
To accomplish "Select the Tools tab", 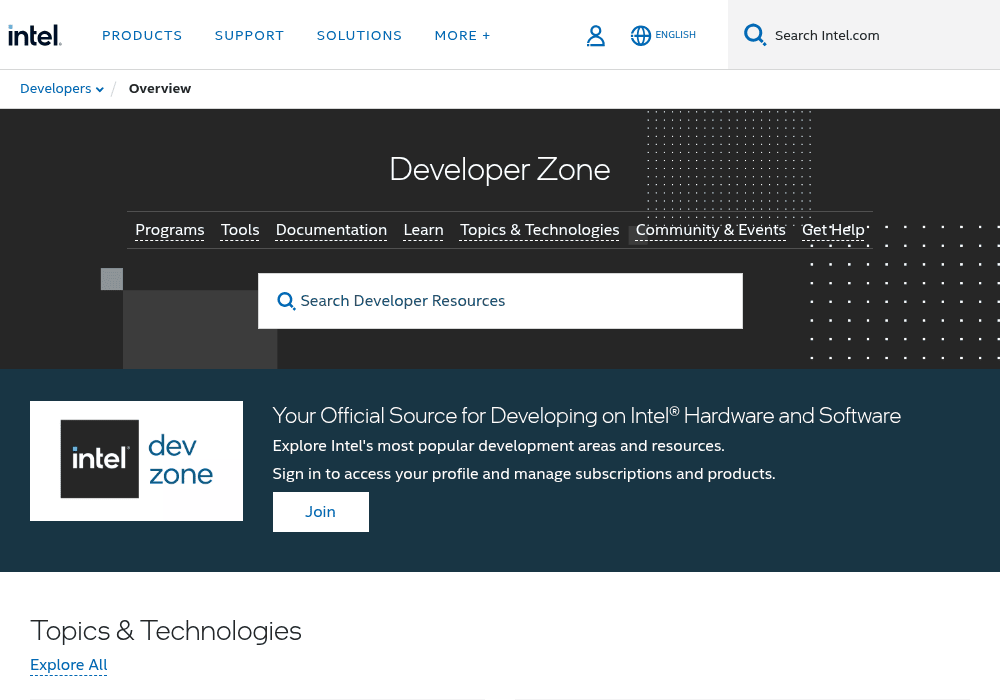I will pyautogui.click(x=240, y=230).
